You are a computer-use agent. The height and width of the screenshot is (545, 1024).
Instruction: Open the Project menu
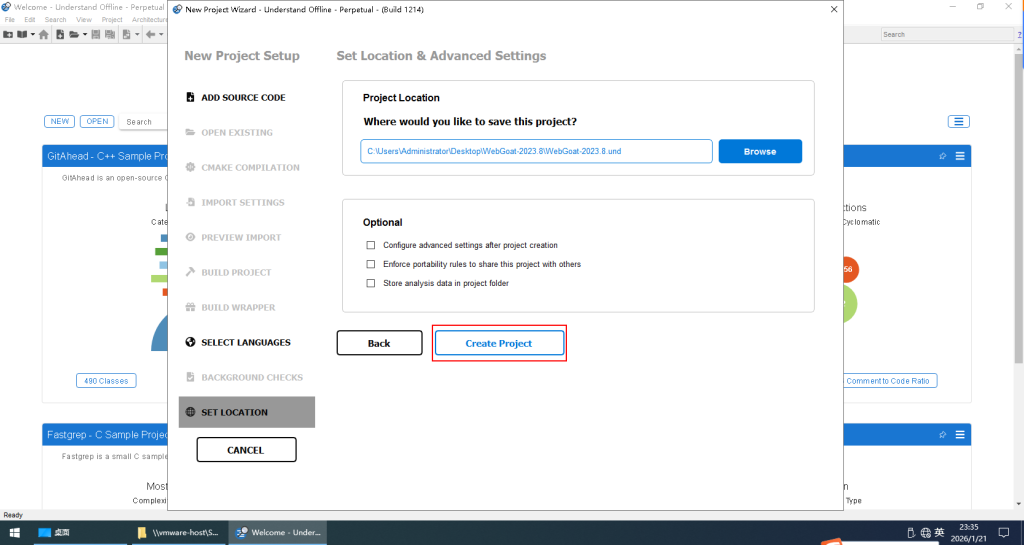(x=112, y=19)
